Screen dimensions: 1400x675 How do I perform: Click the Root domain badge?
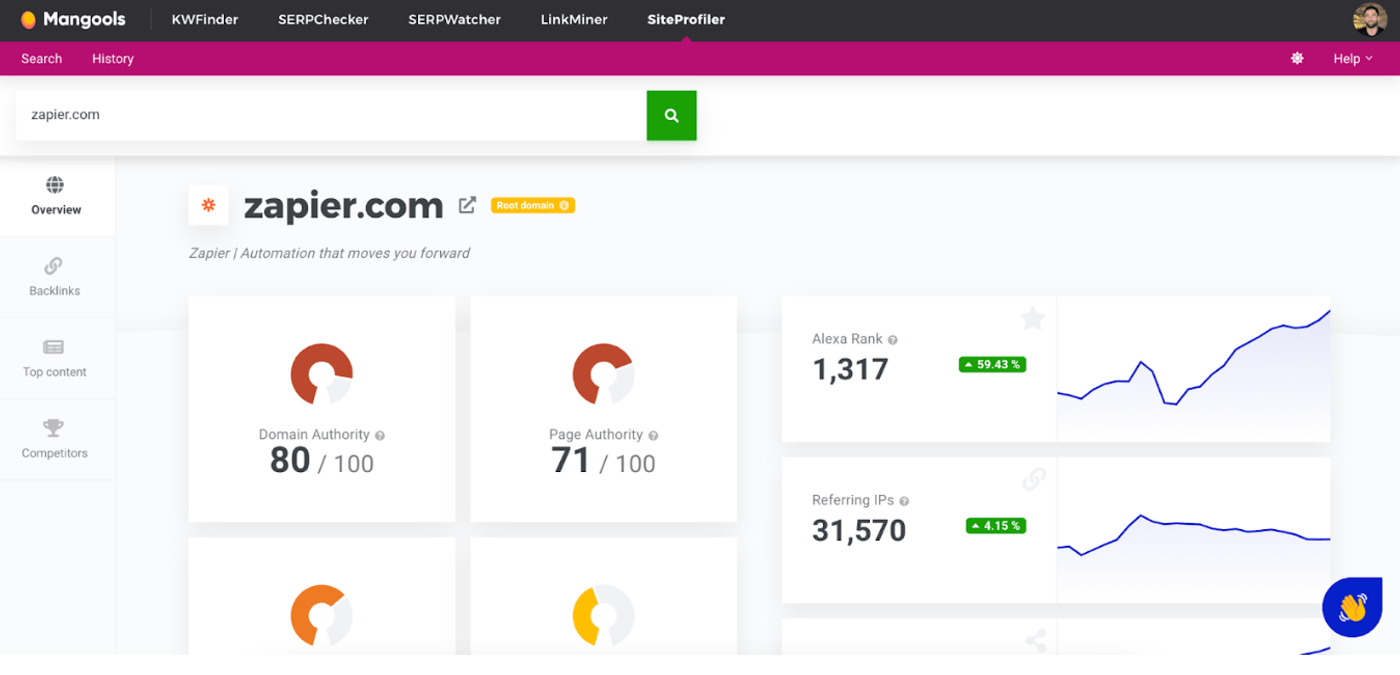(533, 205)
